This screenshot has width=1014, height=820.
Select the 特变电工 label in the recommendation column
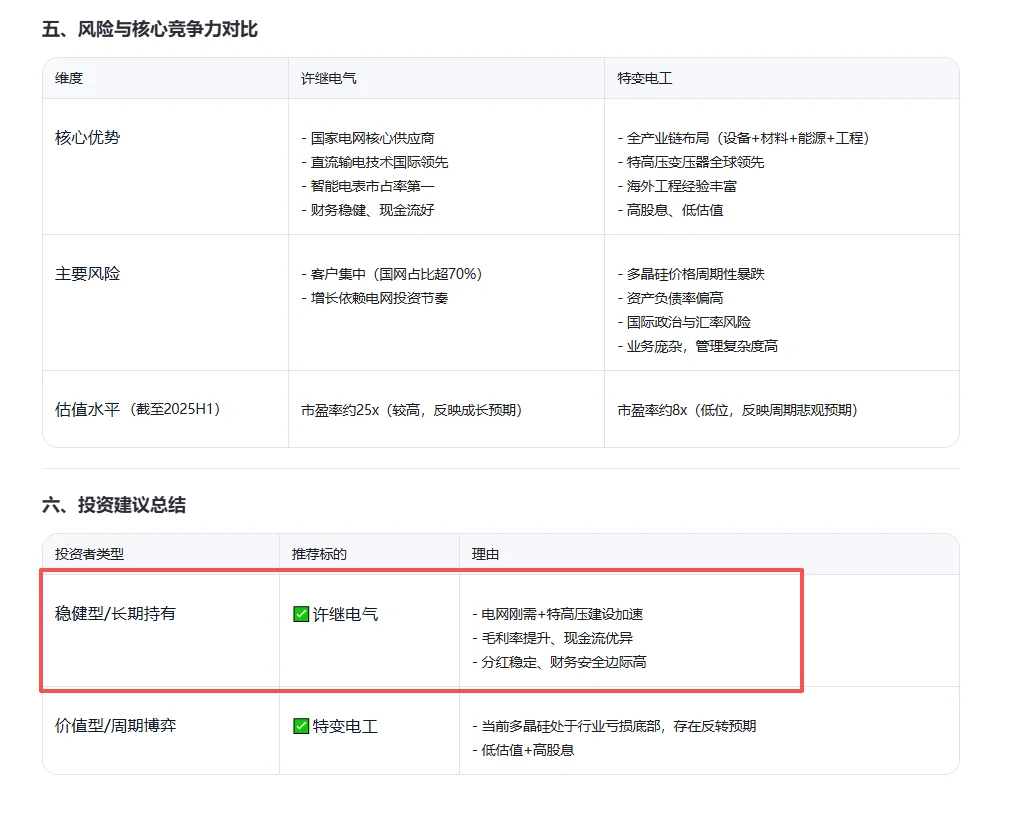(x=344, y=727)
